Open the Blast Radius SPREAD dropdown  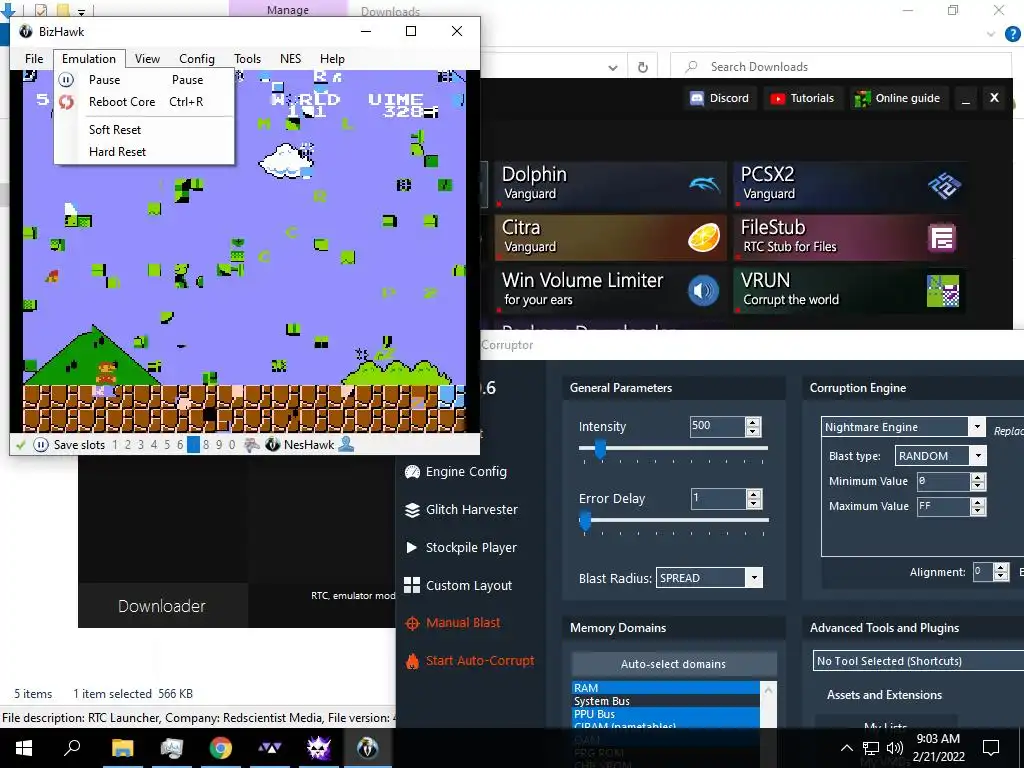754,577
